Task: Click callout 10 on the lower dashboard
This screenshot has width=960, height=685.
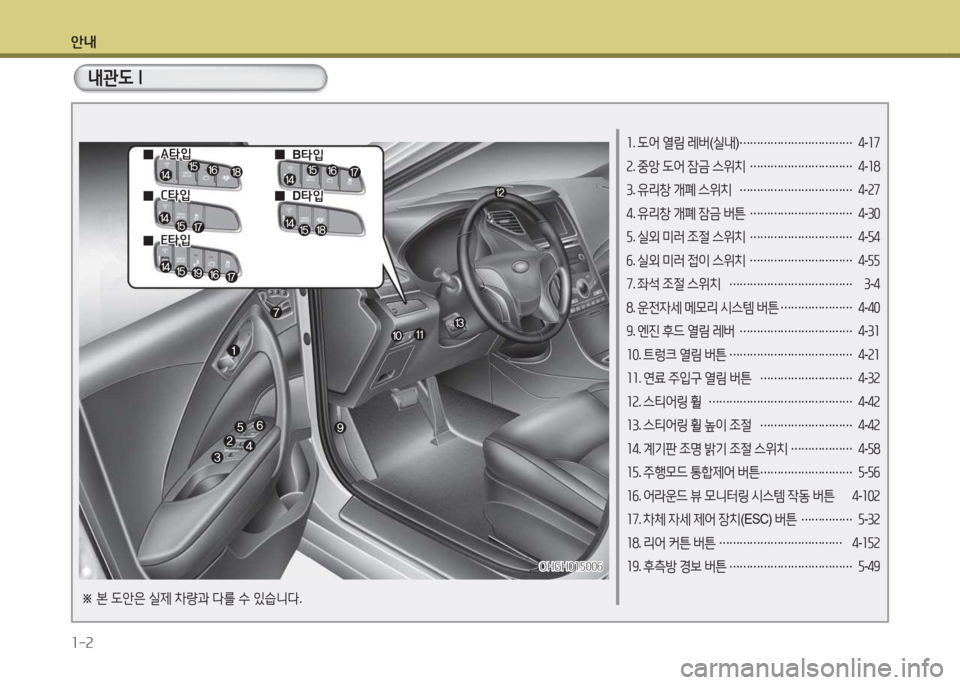Action: tap(398, 334)
